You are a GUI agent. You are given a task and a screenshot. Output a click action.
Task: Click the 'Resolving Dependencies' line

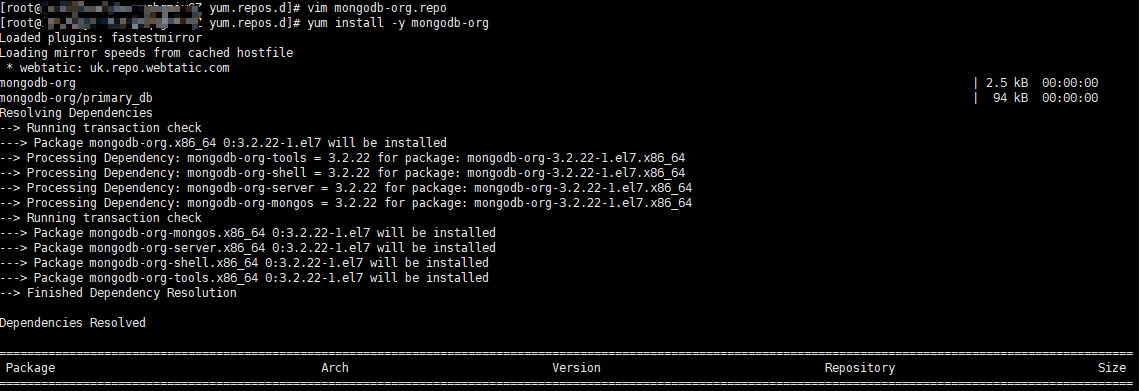coord(76,113)
